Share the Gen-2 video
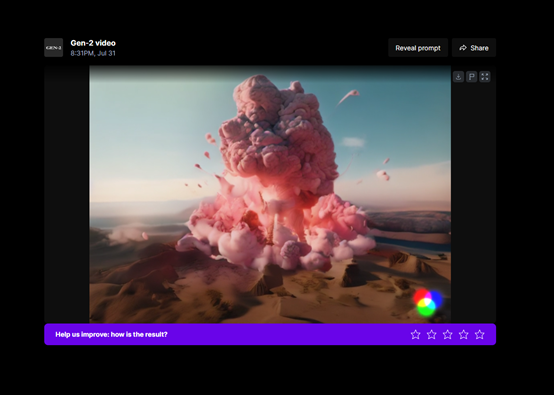 pyautogui.click(x=474, y=48)
